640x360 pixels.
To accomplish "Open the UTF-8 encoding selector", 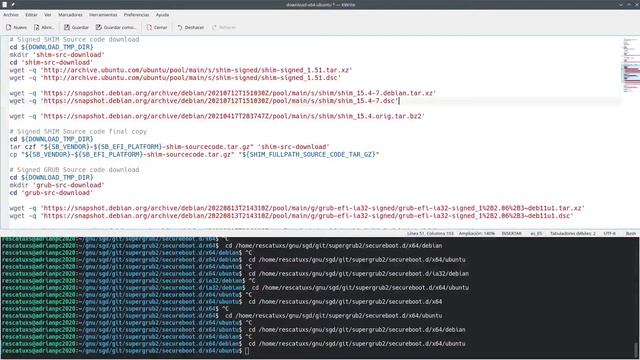I will [x=609, y=233].
